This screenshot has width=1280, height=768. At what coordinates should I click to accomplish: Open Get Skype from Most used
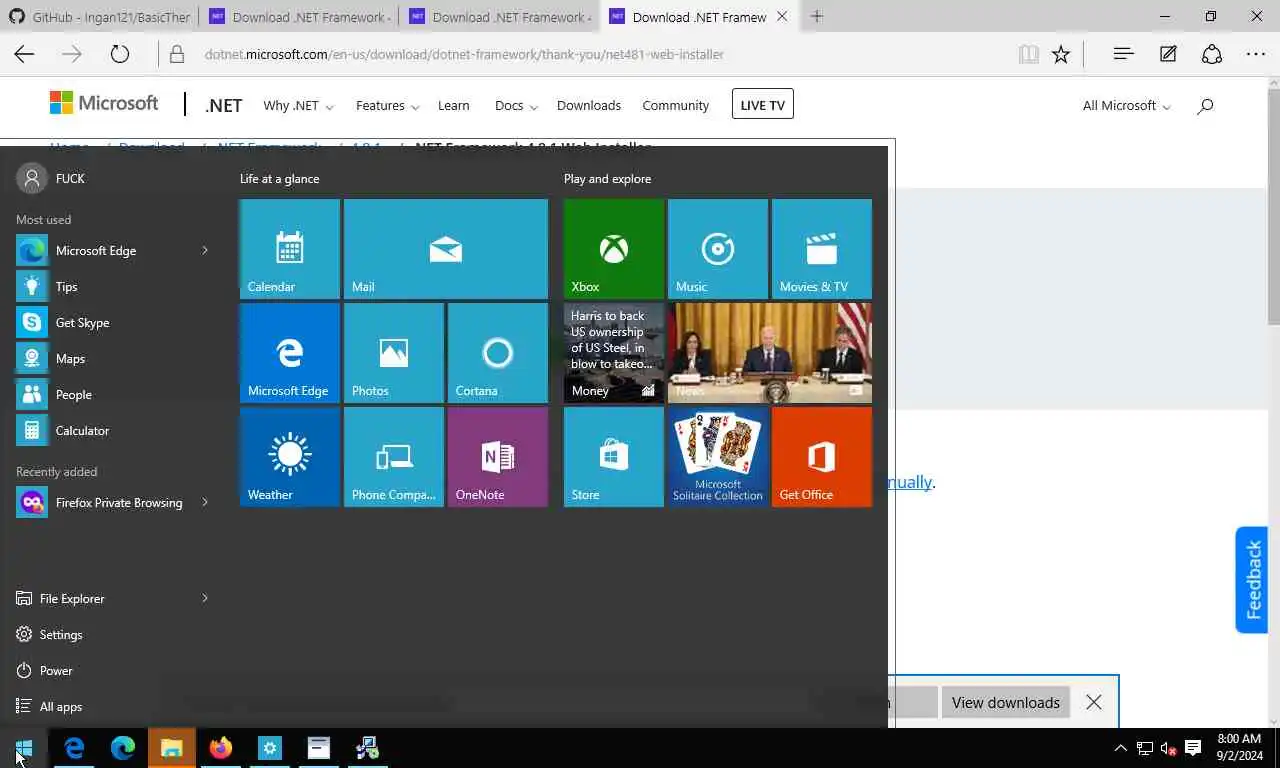point(114,323)
